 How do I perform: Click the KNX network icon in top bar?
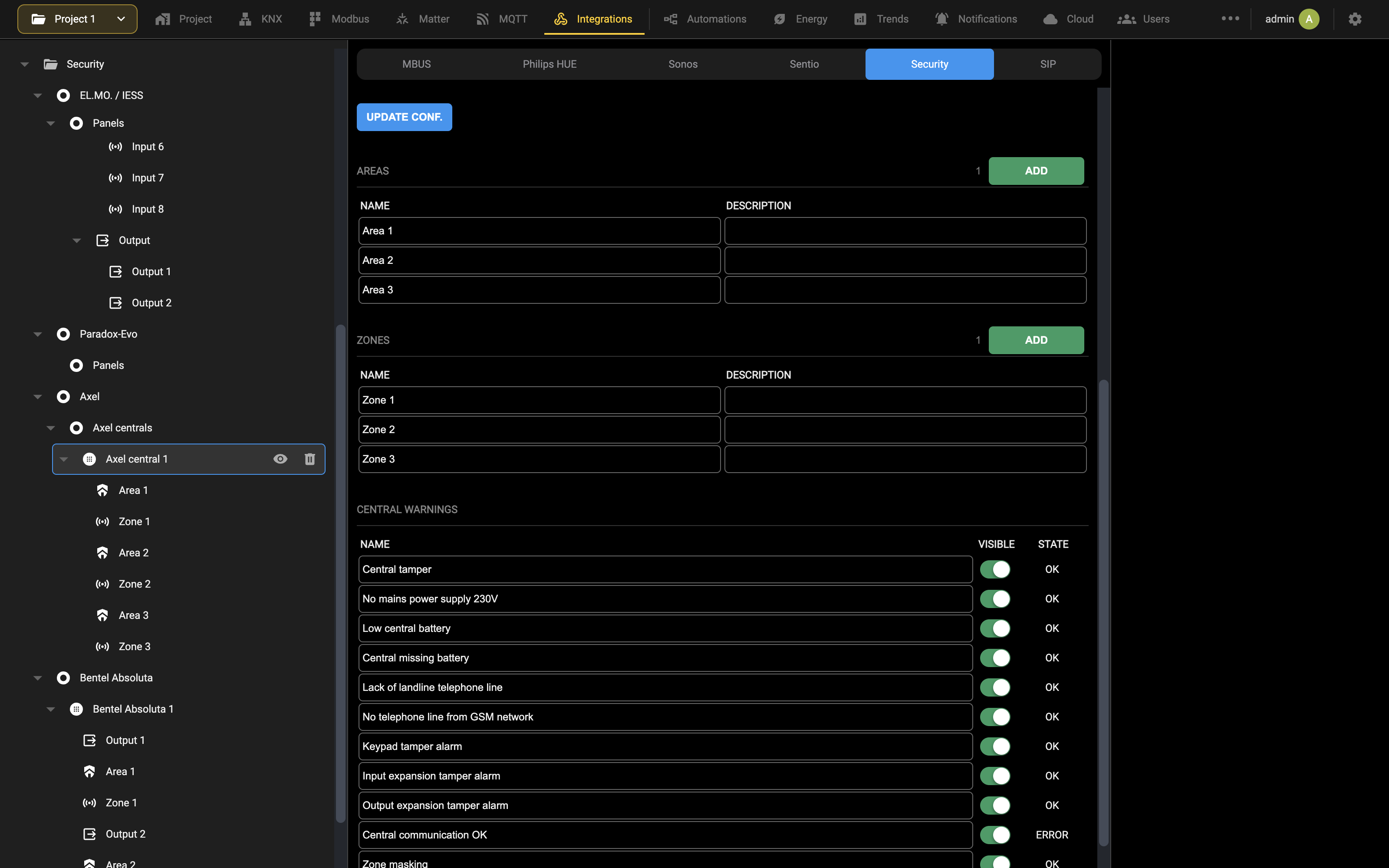[245, 19]
